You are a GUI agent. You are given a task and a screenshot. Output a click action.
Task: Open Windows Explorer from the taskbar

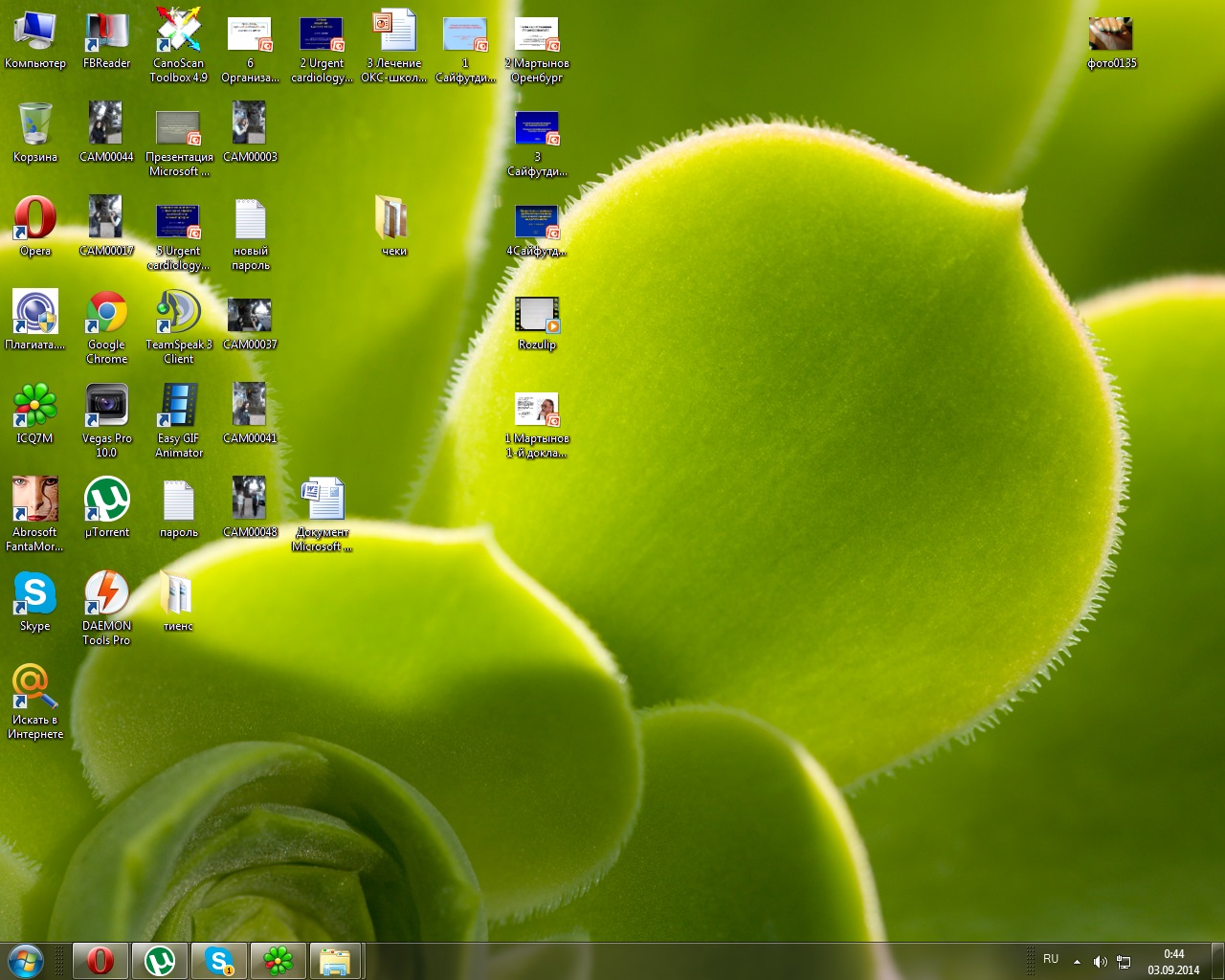335,961
